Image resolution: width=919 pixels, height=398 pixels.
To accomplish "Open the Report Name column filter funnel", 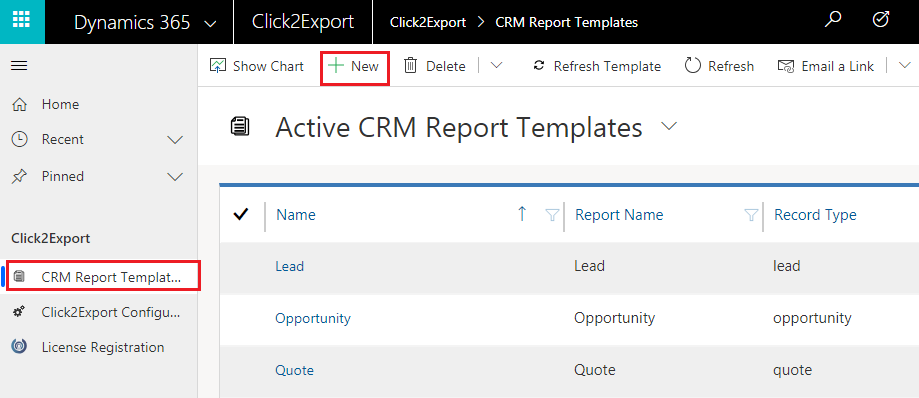I will pyautogui.click(x=751, y=216).
